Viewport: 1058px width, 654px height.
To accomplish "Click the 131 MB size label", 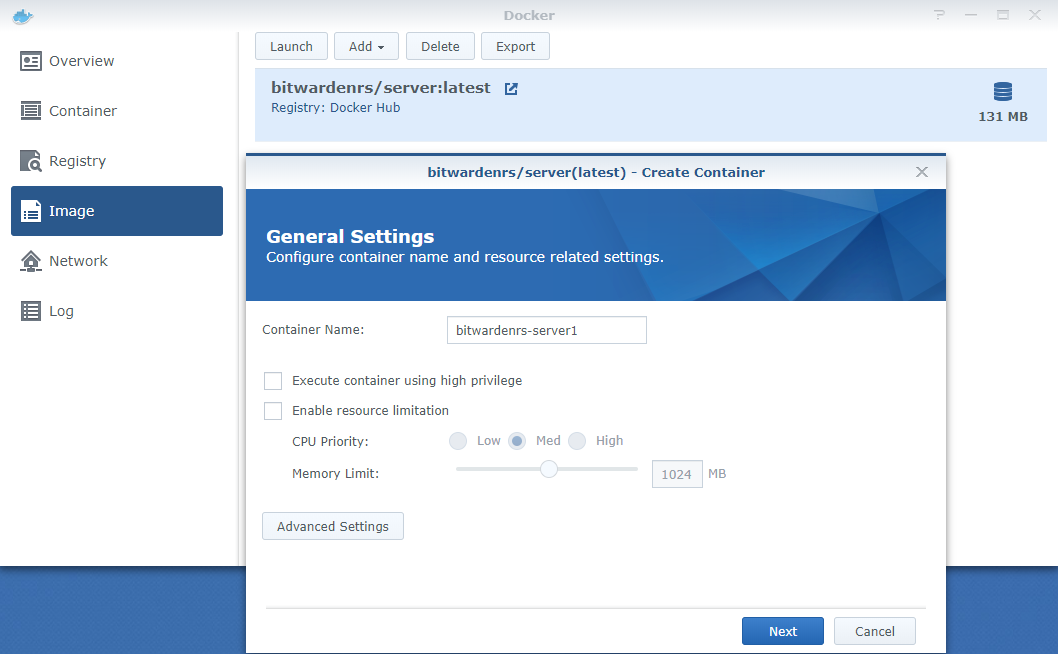I will 1003,117.
